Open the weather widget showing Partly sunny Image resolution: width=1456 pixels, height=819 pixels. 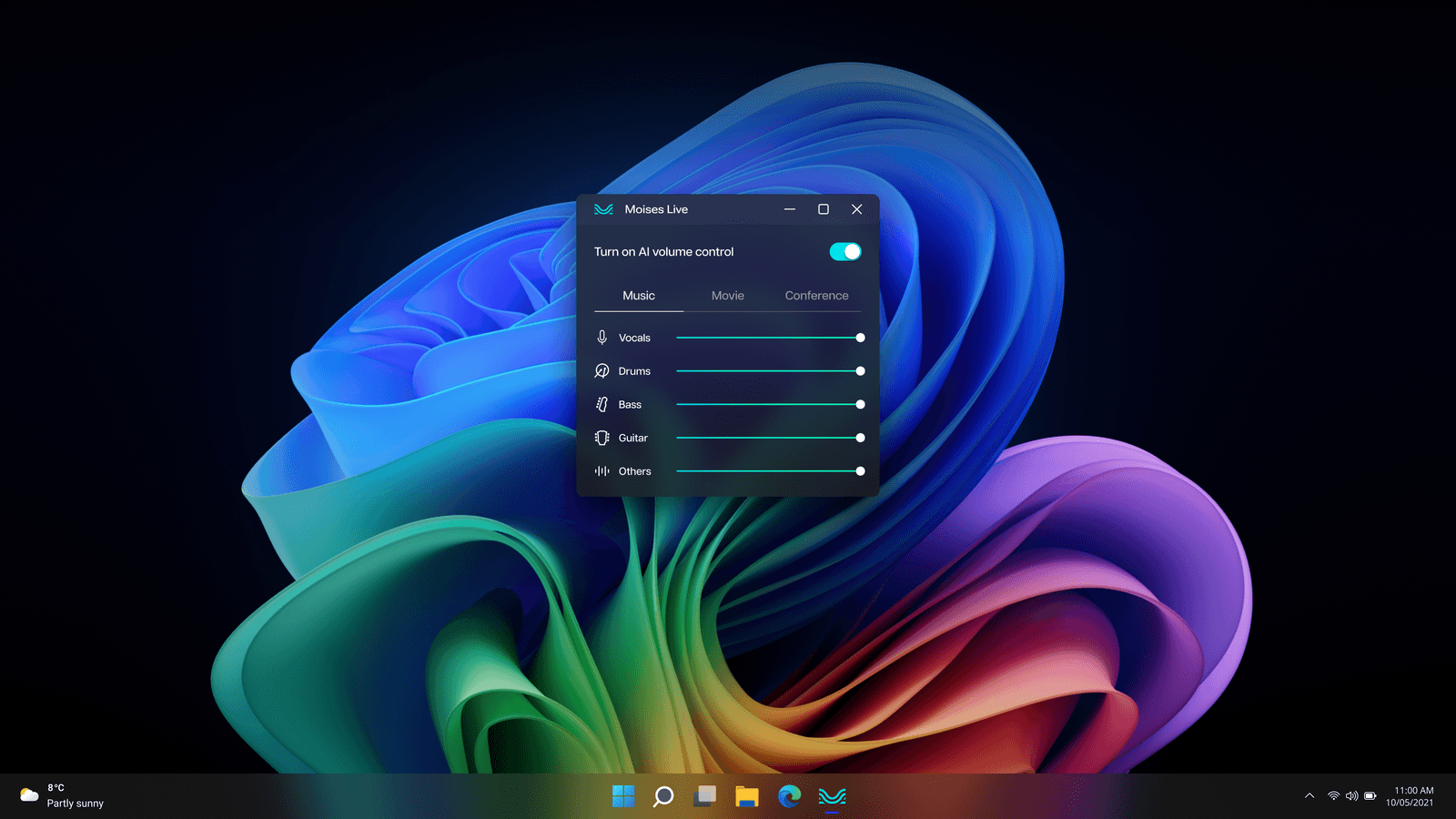coord(62,796)
